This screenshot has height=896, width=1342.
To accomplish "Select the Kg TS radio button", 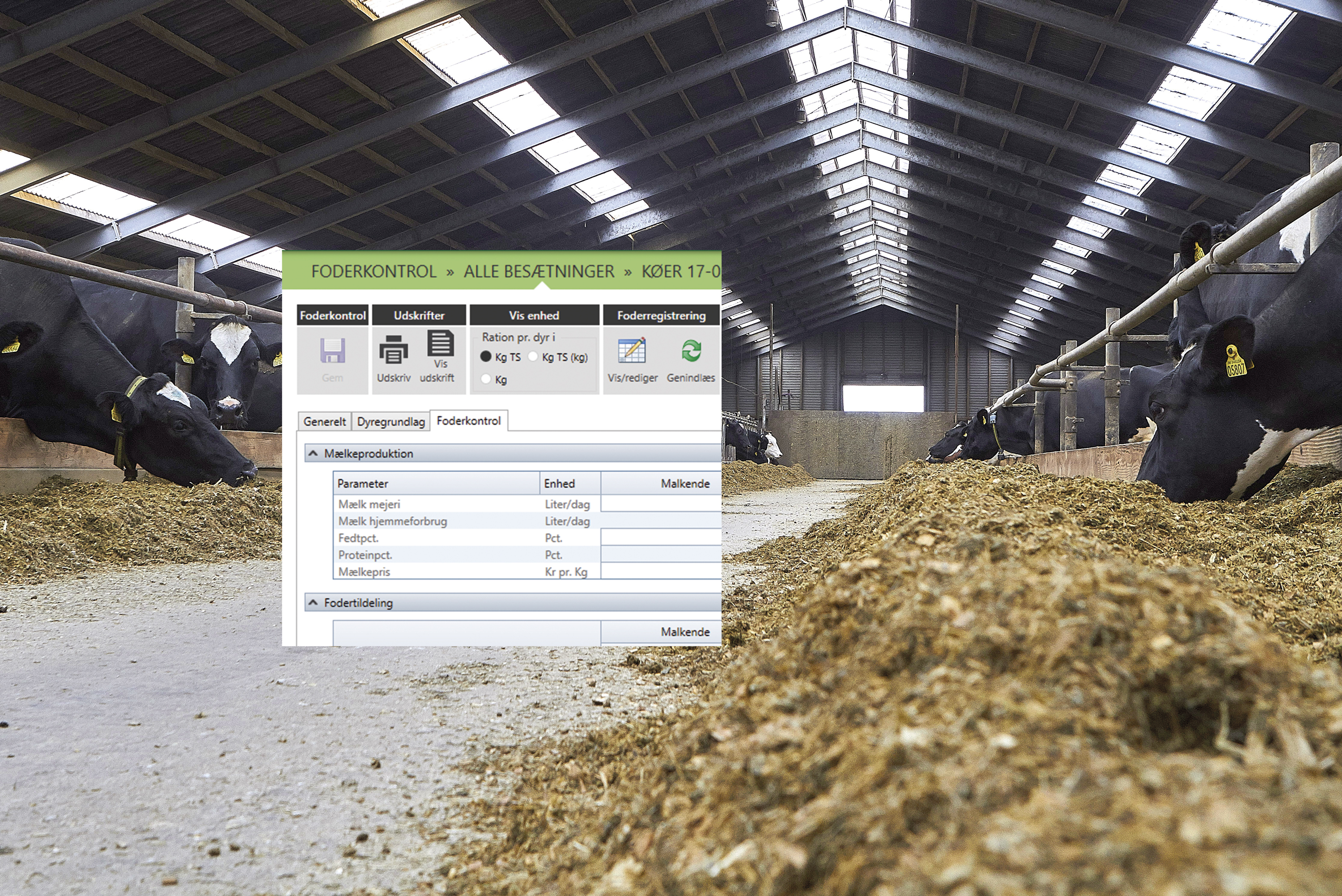I will point(486,357).
